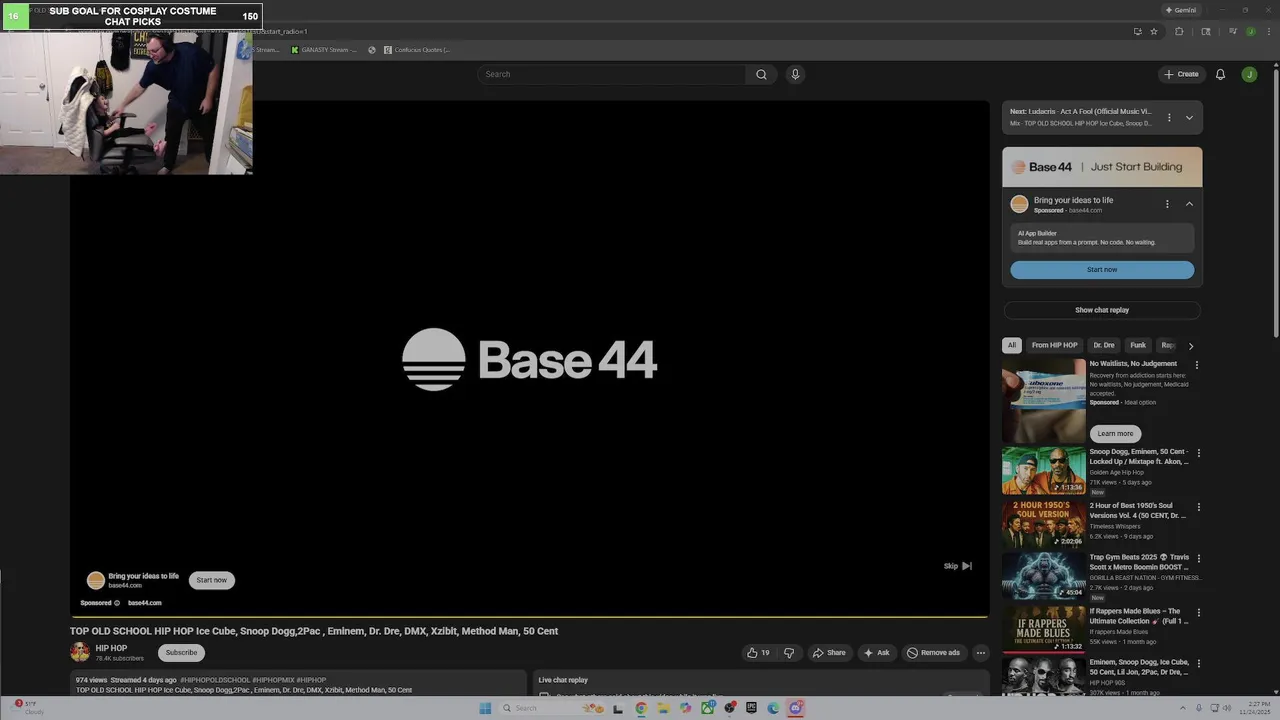Select the Dr. Dre filter chip
The image size is (1280, 720).
(x=1104, y=345)
